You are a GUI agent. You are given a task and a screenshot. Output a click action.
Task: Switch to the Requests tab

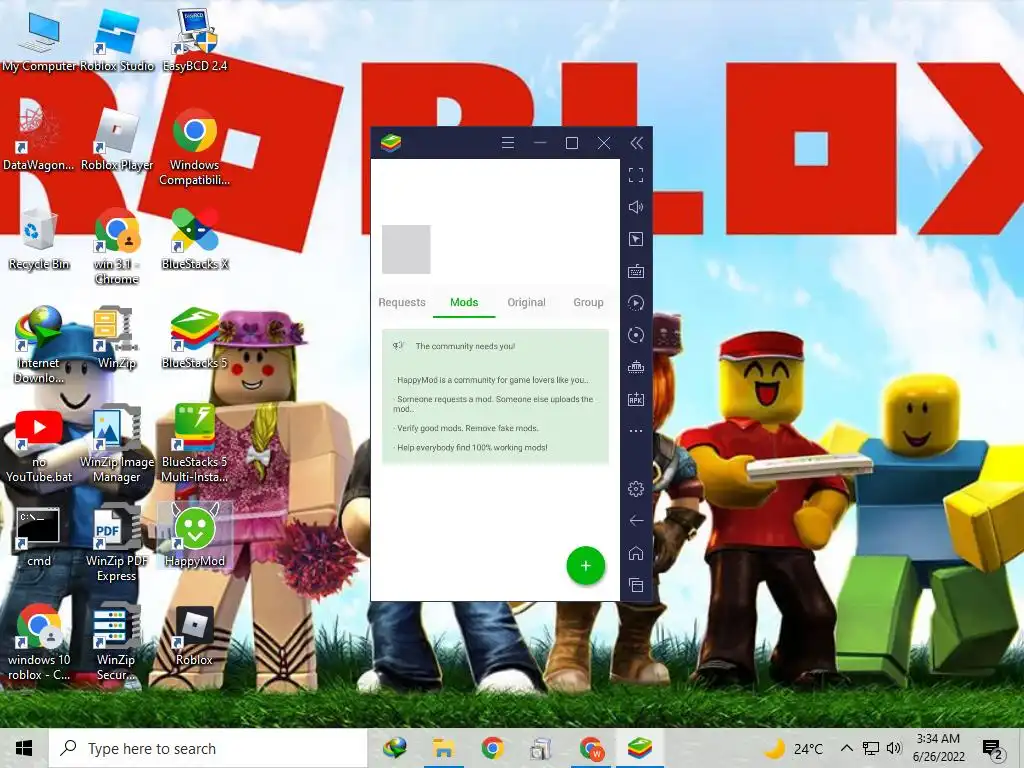click(402, 302)
